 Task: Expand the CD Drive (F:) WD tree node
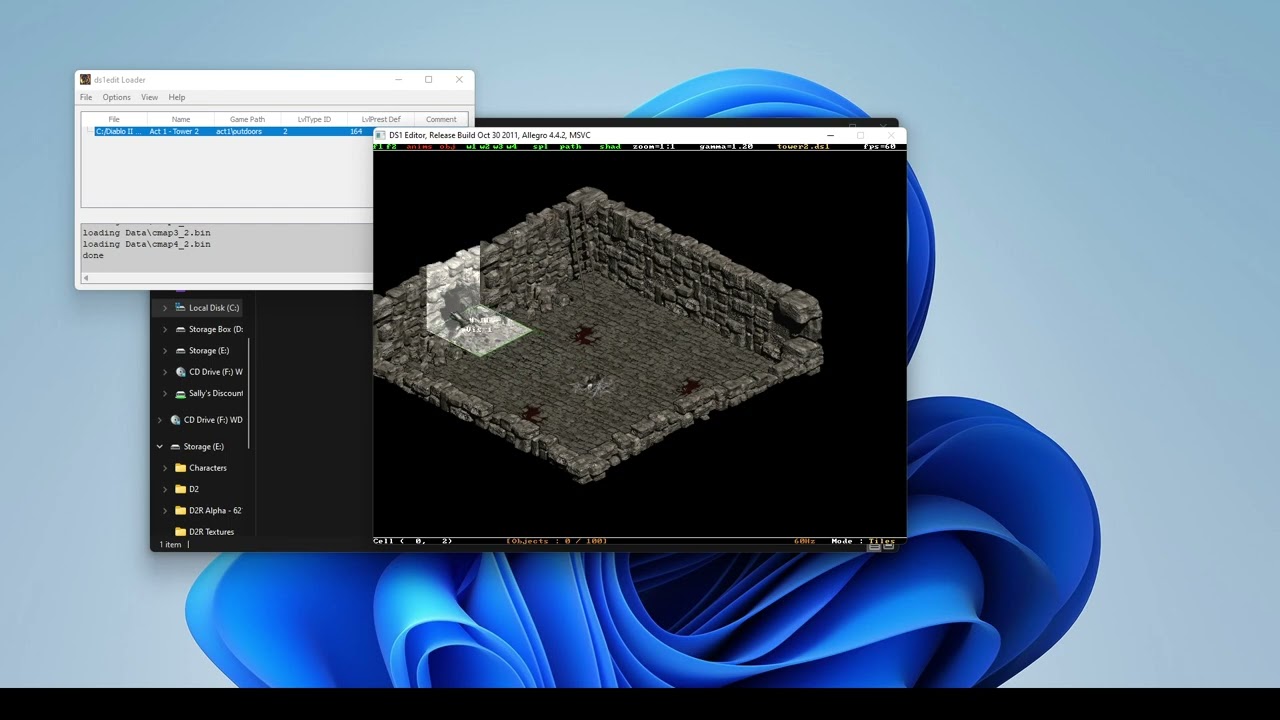click(160, 420)
